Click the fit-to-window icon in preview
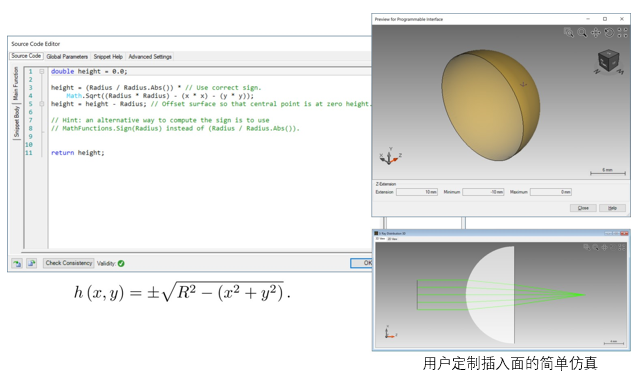Viewport: 641px width, 379px height. coord(622,32)
